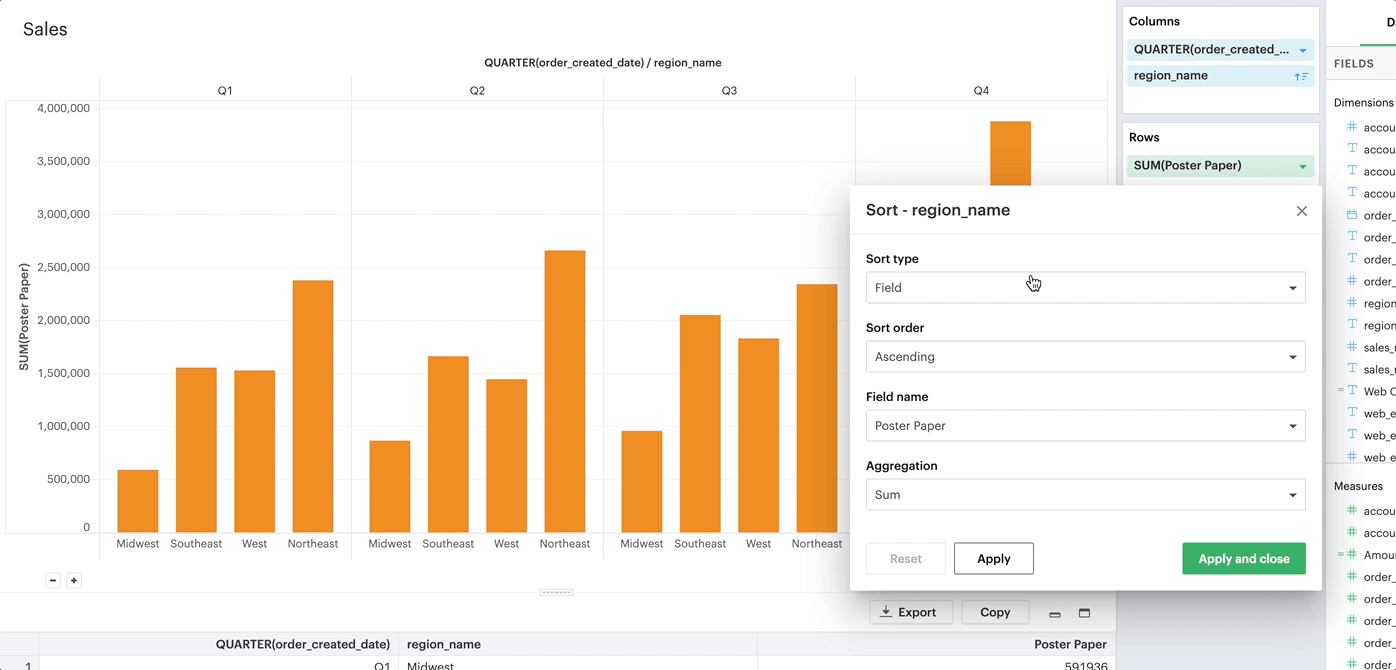Click the zoom-out minus icon below the chart

[52, 580]
